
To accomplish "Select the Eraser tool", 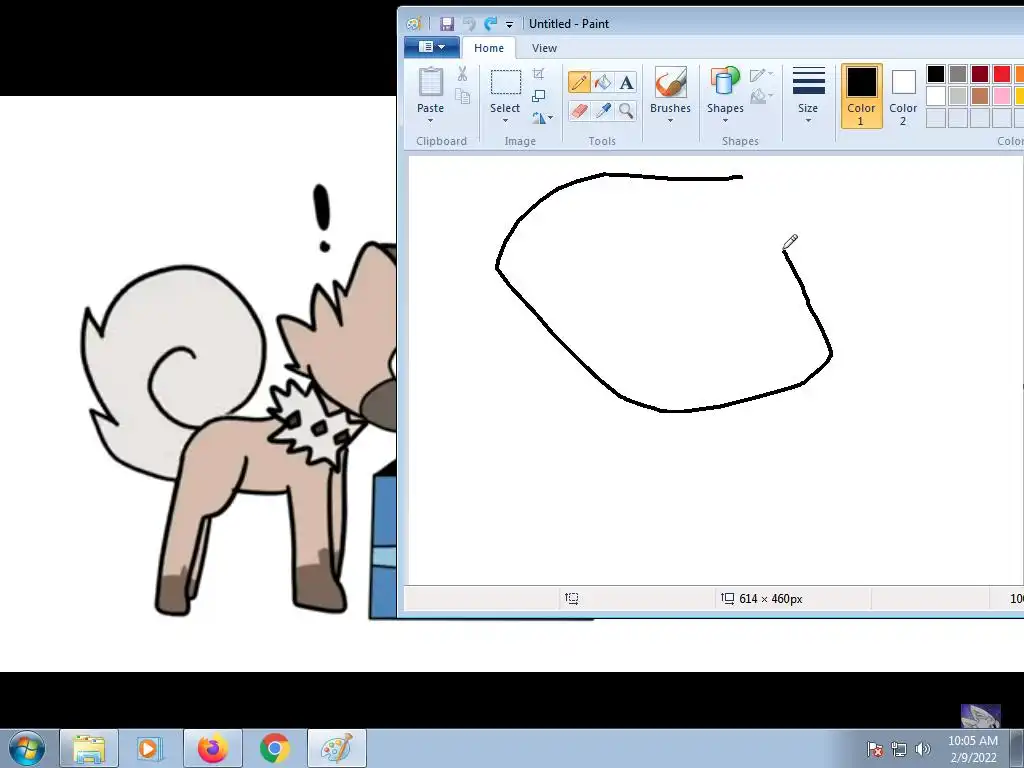I will click(x=579, y=110).
